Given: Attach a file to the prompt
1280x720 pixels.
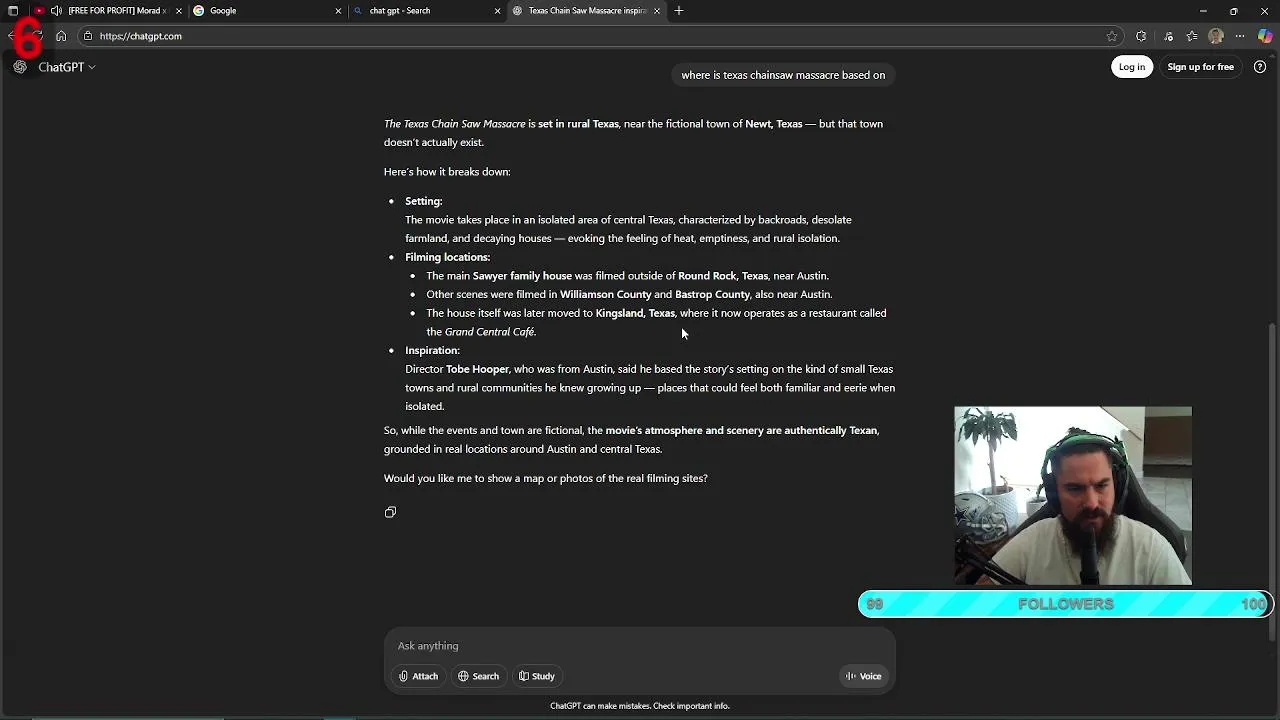Looking at the screenshot, I should click(x=418, y=676).
